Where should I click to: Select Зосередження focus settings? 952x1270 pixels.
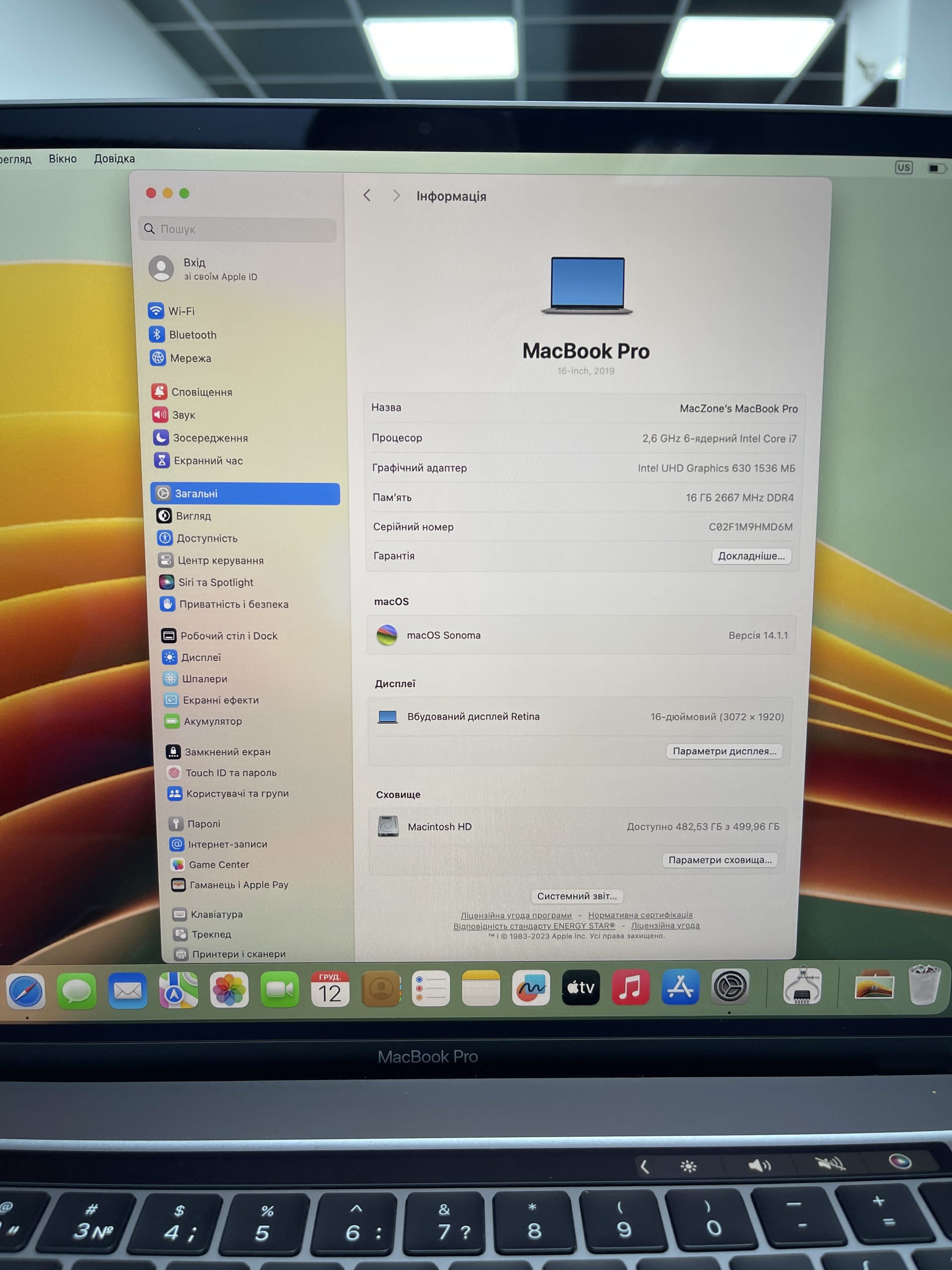pyautogui.click(x=201, y=438)
